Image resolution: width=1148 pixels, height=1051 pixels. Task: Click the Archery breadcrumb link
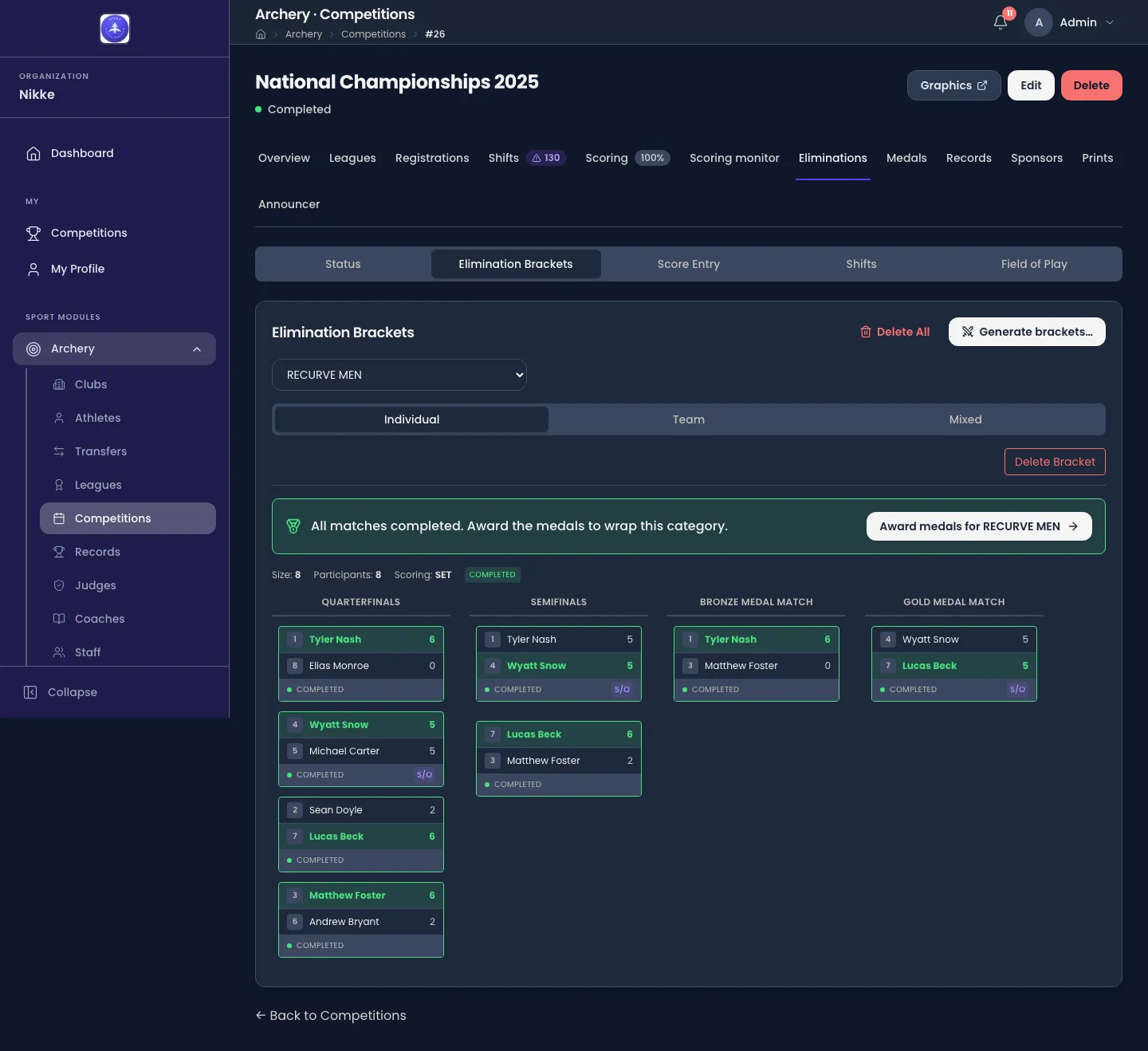pyautogui.click(x=304, y=34)
